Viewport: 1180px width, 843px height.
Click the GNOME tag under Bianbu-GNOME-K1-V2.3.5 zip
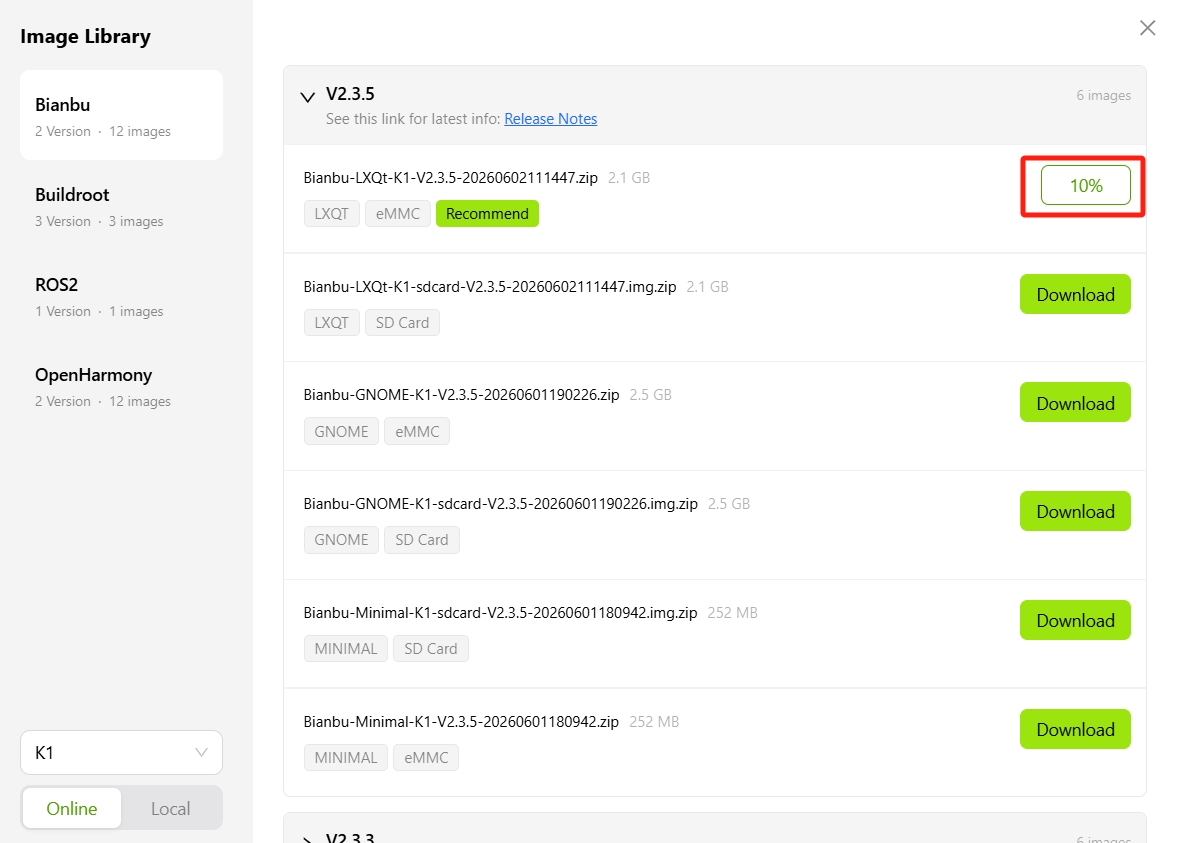coord(341,431)
